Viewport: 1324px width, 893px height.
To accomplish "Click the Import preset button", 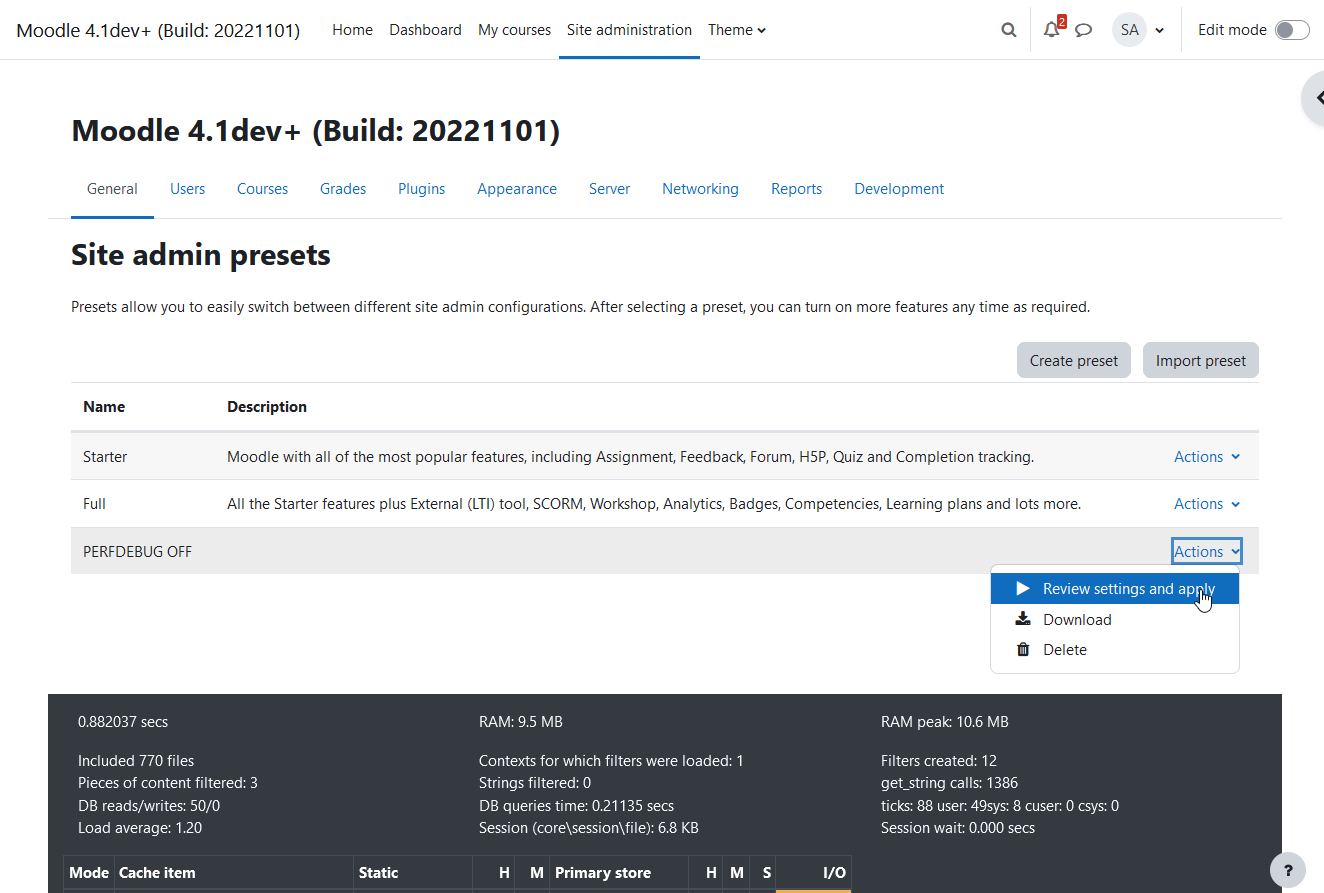I will (x=1201, y=360).
